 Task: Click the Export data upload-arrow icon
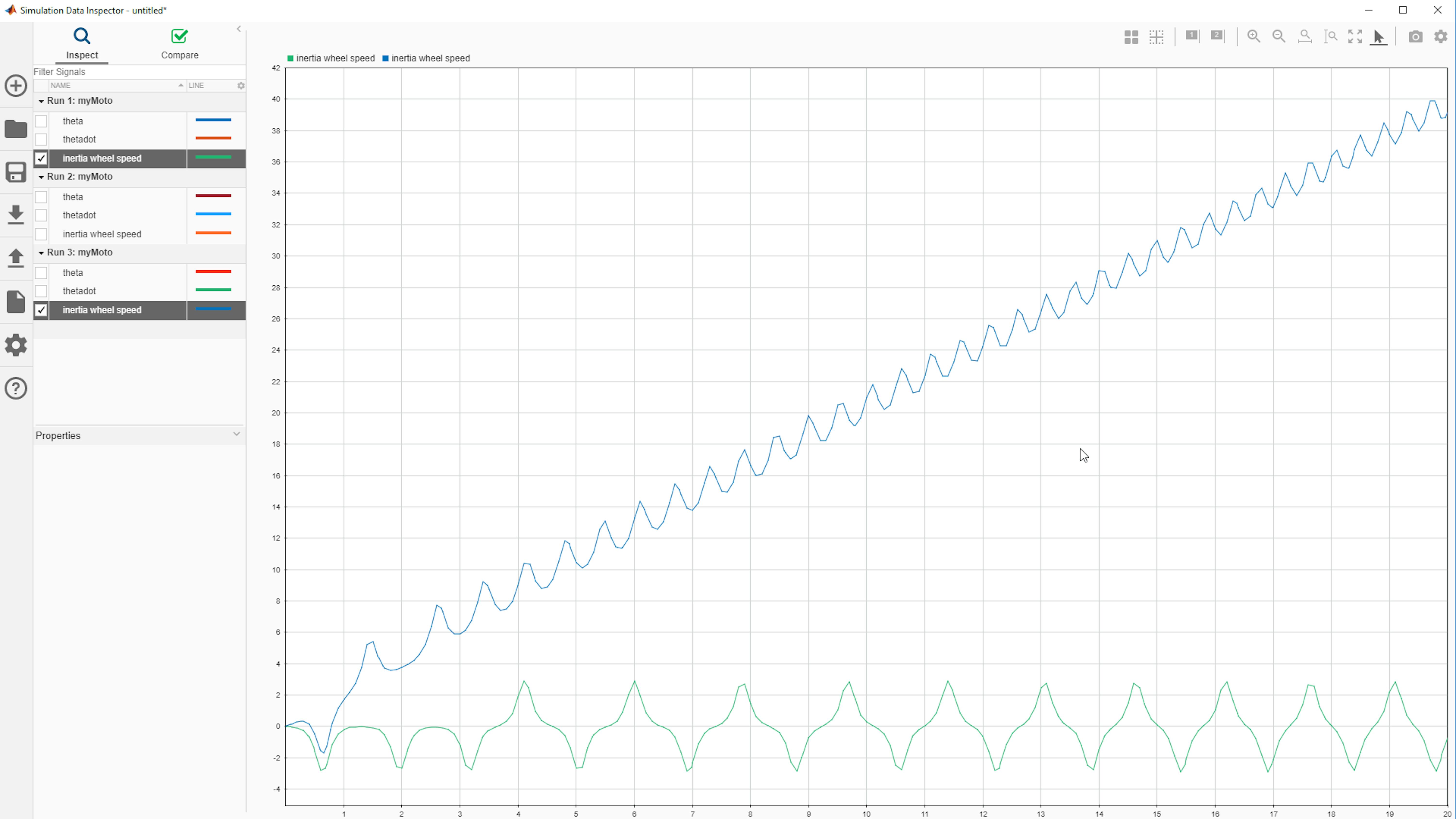click(16, 258)
